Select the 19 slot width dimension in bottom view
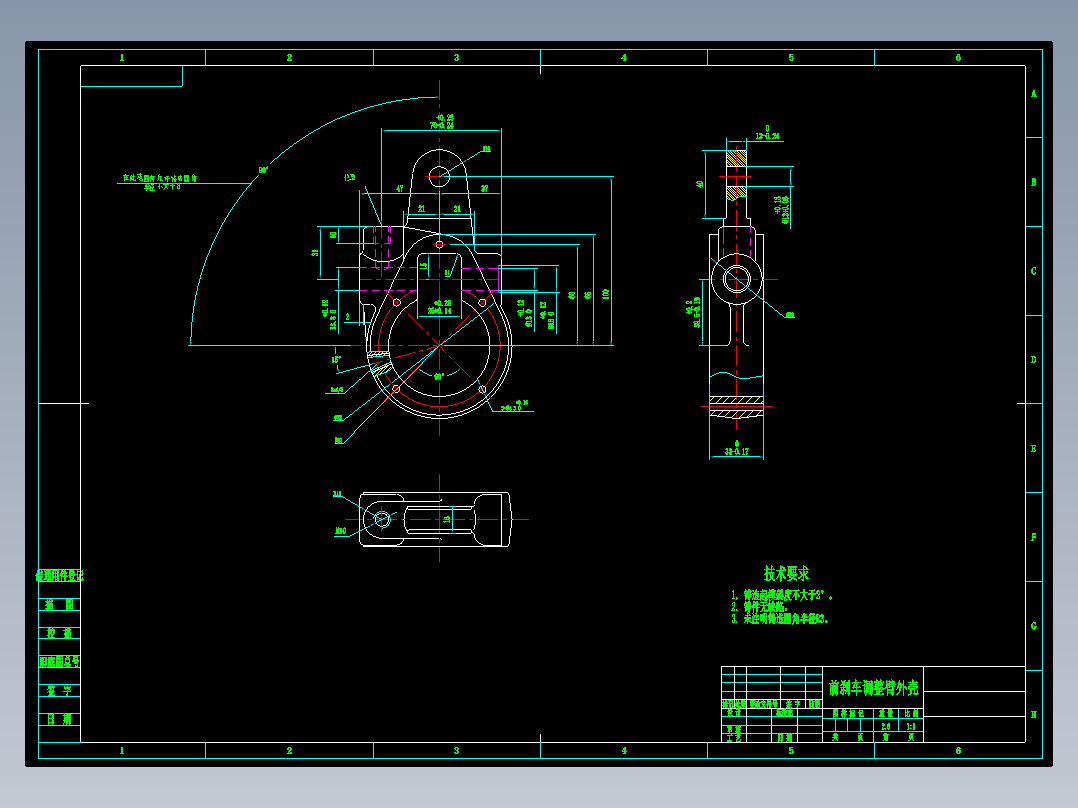 click(x=446, y=520)
